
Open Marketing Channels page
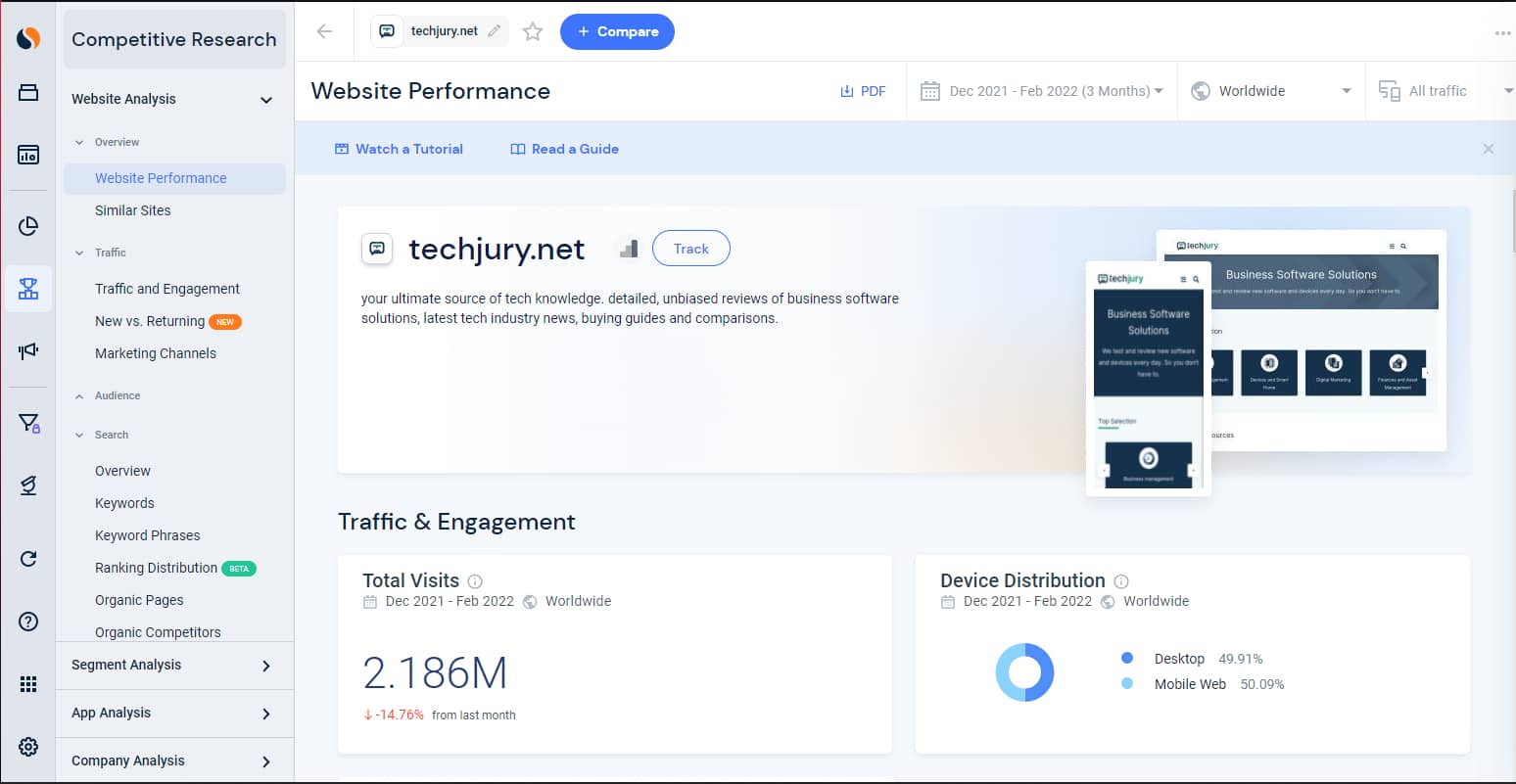(156, 353)
